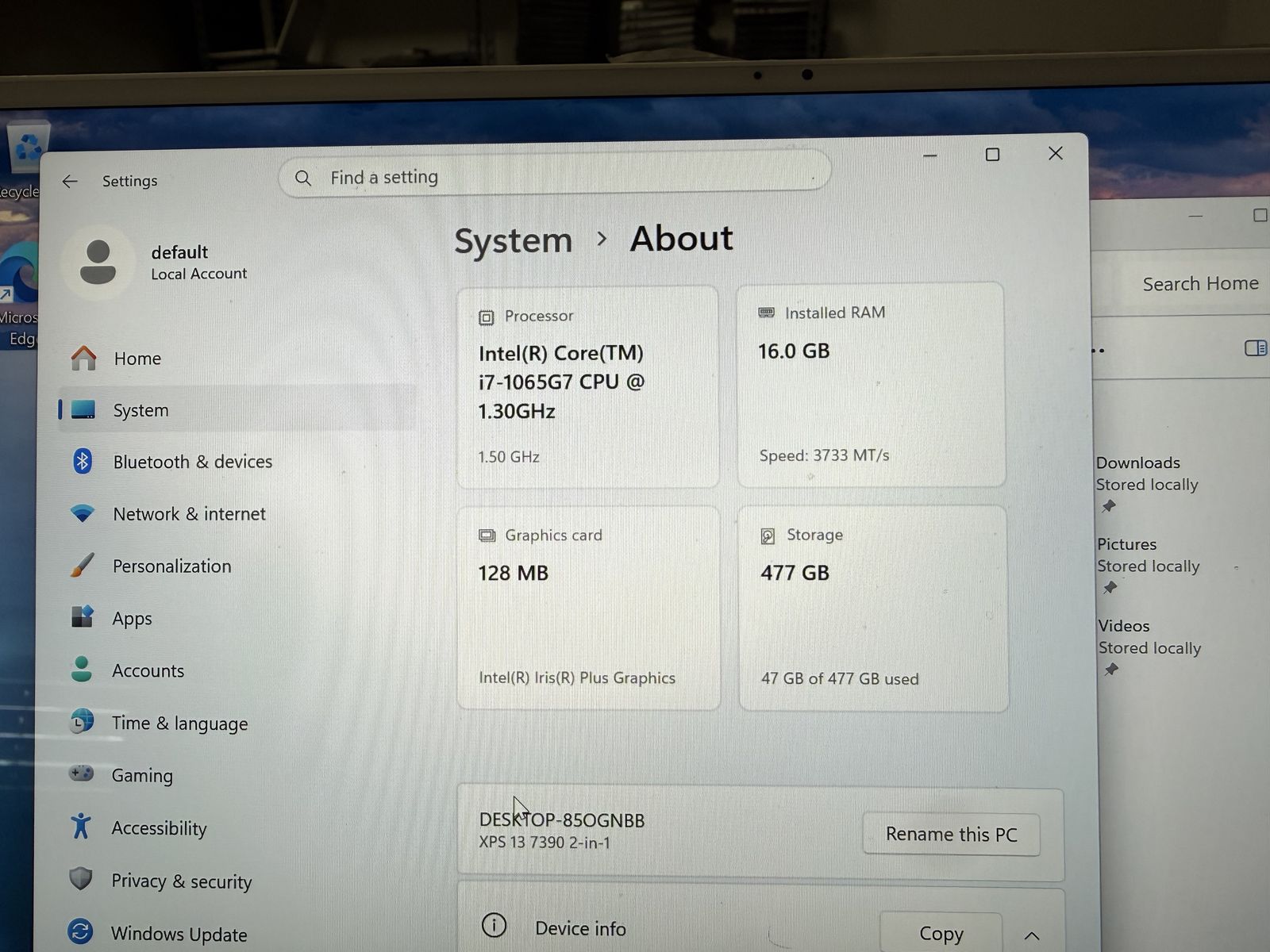Screen dimensions: 1270x952
Task: Click the Home house icon in sidebar
Action: click(x=83, y=359)
